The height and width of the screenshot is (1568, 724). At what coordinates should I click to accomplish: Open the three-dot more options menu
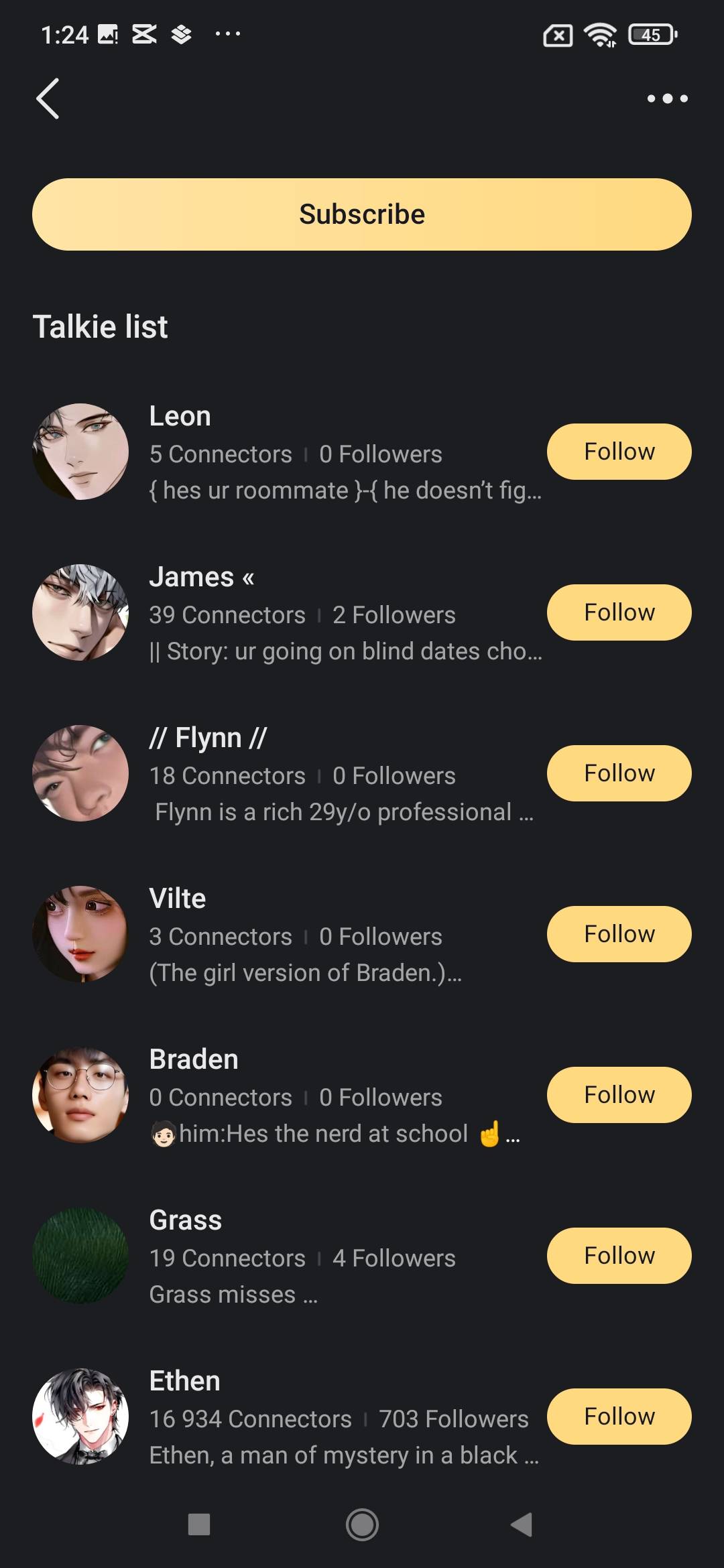coord(667,99)
